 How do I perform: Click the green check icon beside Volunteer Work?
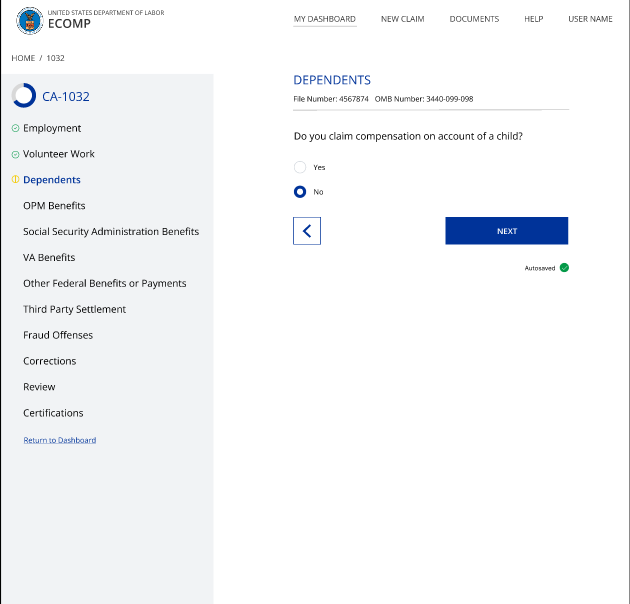point(15,154)
